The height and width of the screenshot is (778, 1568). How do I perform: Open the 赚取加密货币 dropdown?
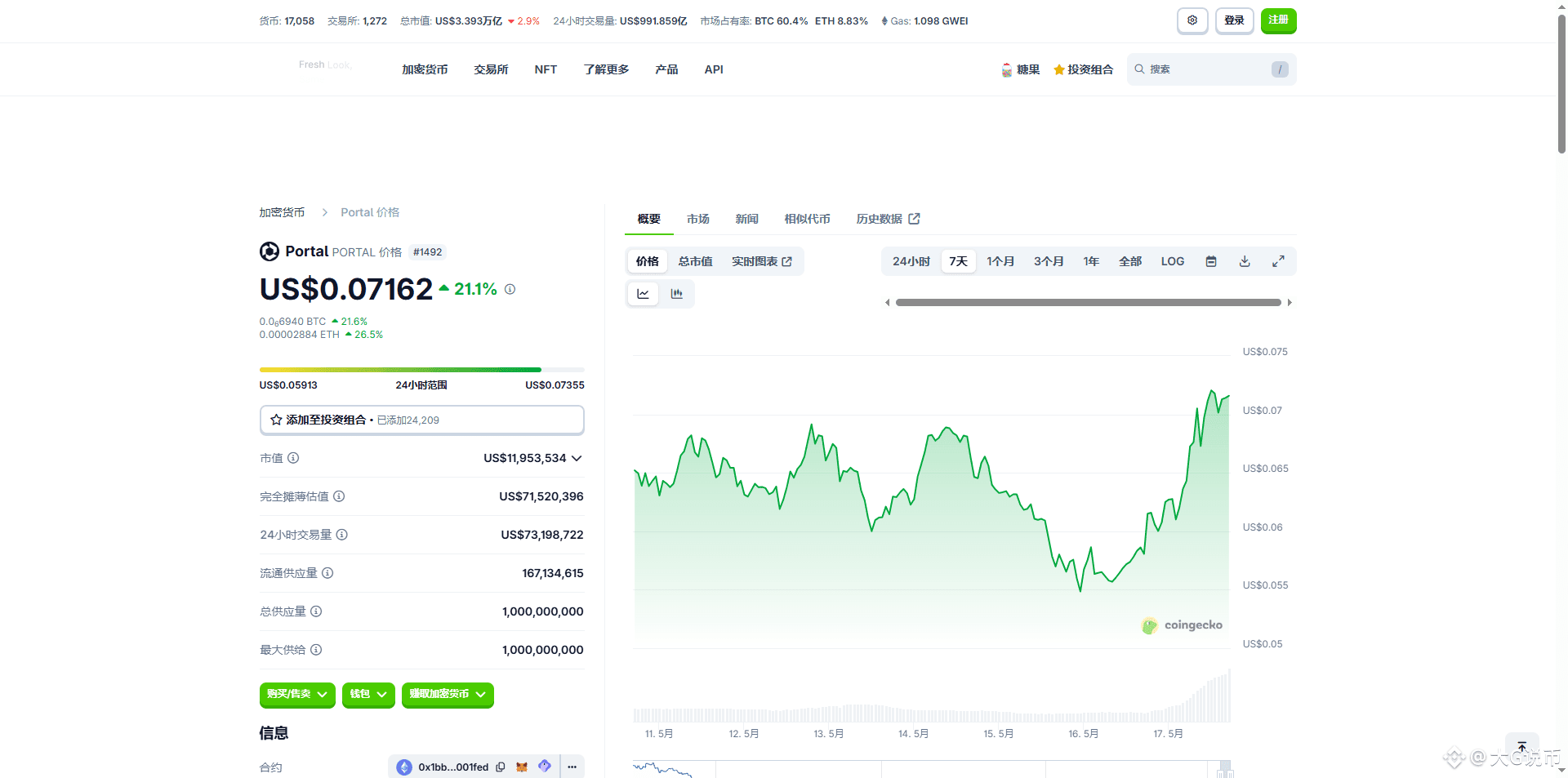point(448,694)
